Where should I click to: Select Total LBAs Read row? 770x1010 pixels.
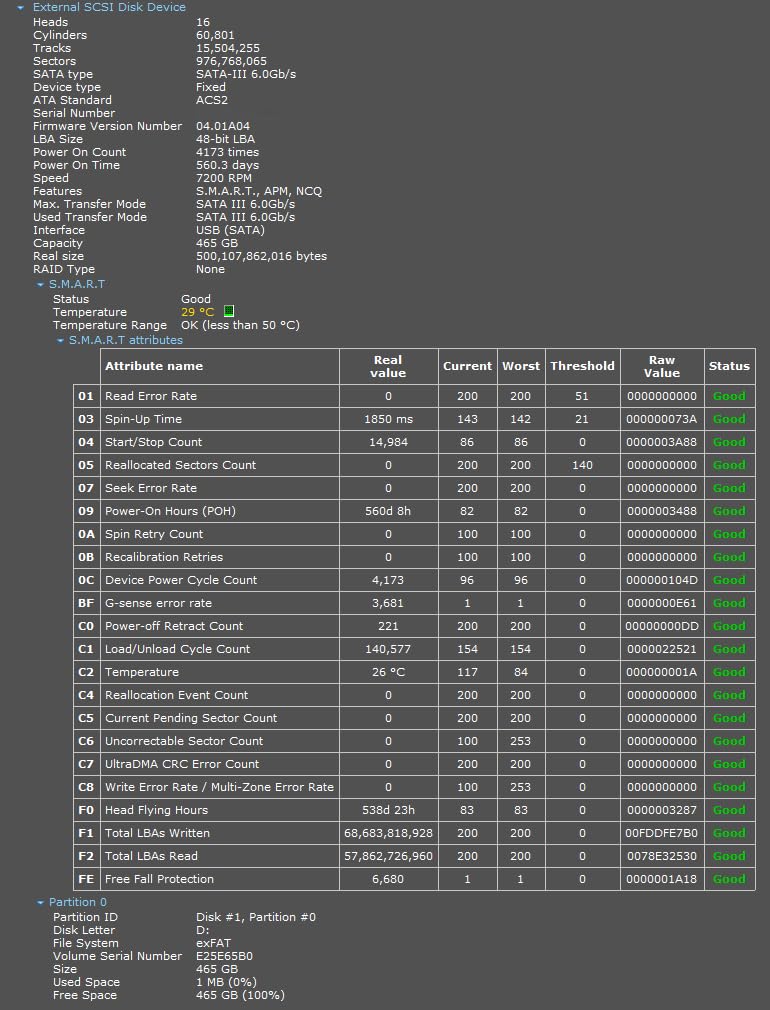(414, 855)
